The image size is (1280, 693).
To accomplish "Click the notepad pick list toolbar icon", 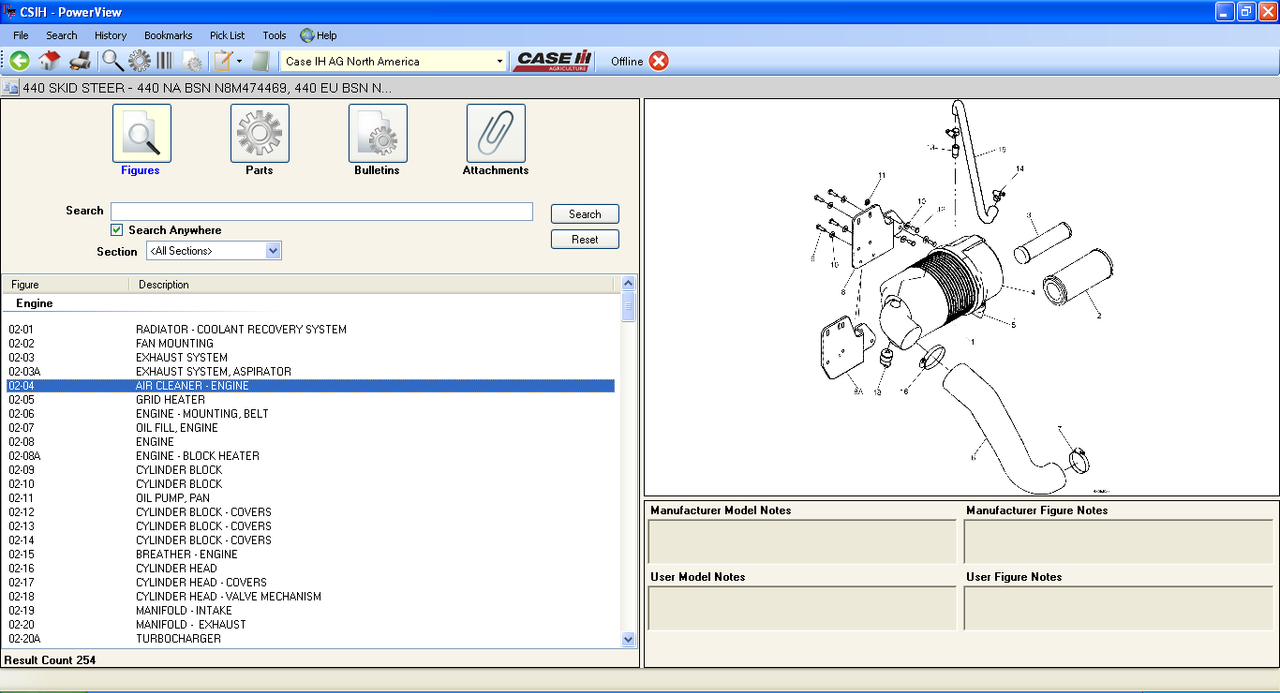I will coord(223,61).
